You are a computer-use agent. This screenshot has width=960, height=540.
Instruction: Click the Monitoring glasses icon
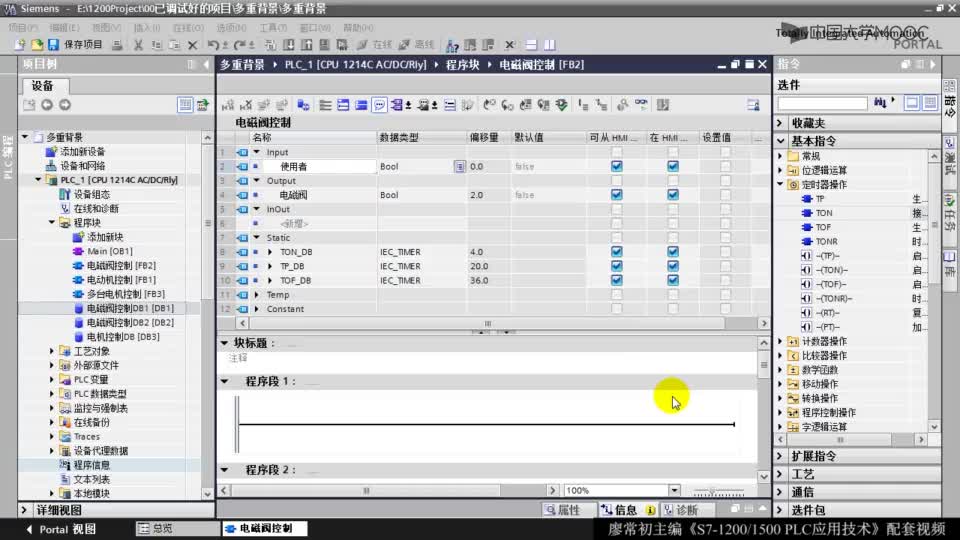click(641, 105)
